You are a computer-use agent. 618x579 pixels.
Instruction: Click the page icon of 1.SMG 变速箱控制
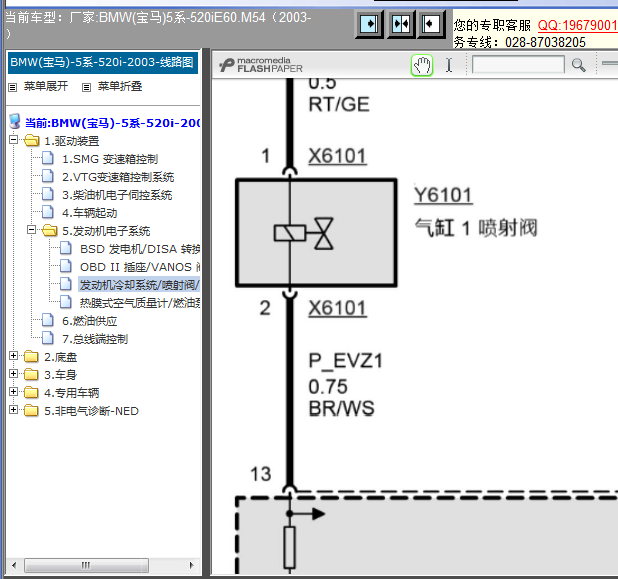48,158
